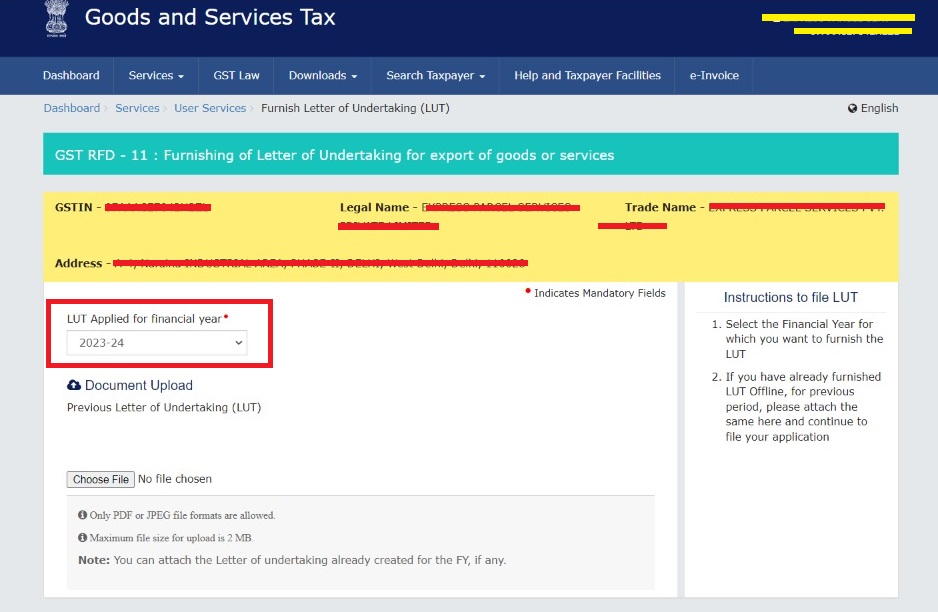Screen dimensions: 938x612
Task: Open the LUT financial year dropdown showing 2023-24
Action: coord(155,342)
